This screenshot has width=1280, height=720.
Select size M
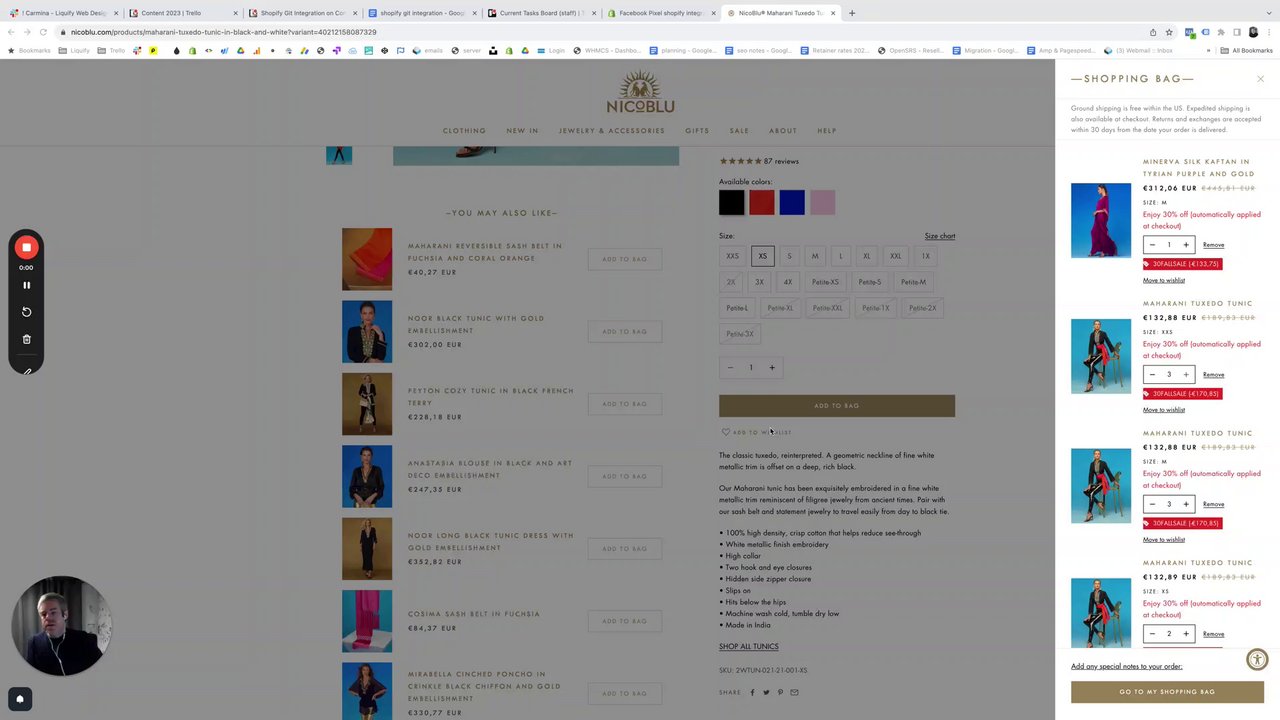[x=815, y=256]
